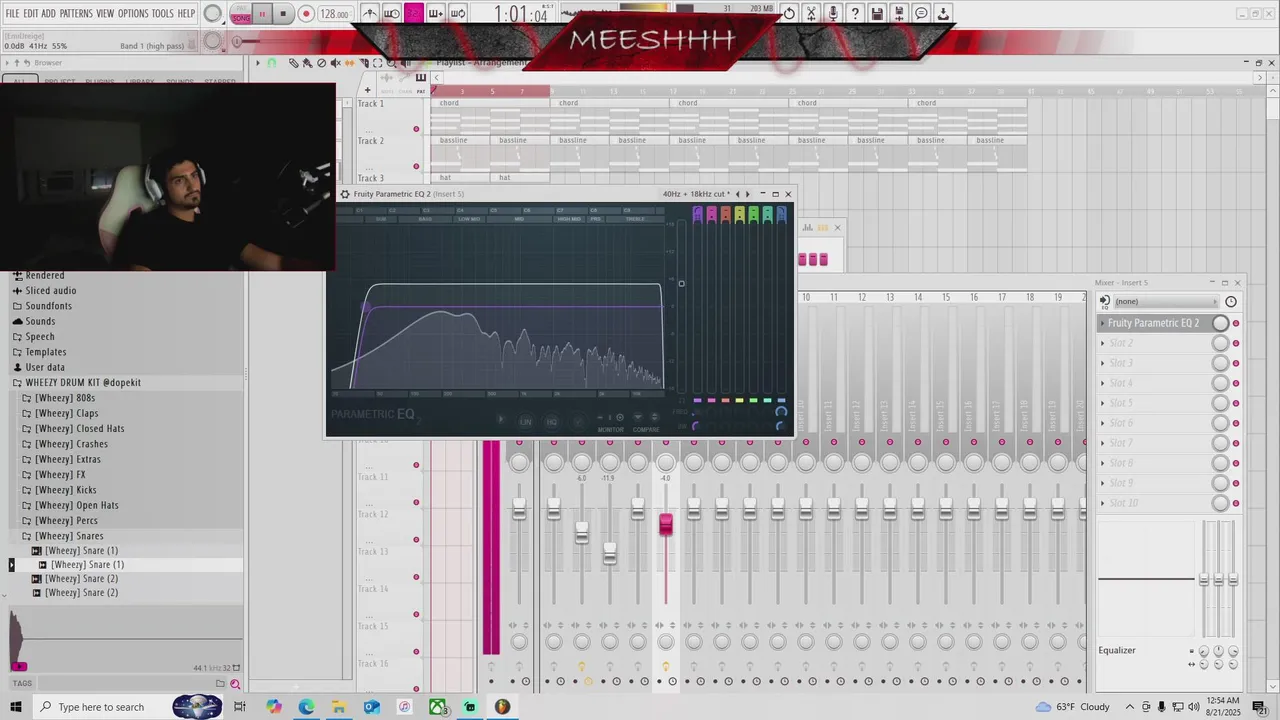
Task: Stop playback with the stop button
Action: coord(283,14)
